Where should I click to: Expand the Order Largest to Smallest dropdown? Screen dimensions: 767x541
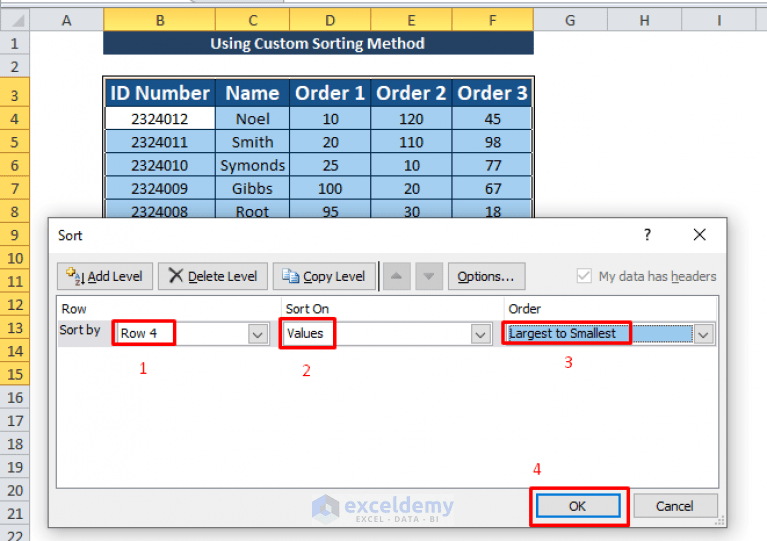703,335
